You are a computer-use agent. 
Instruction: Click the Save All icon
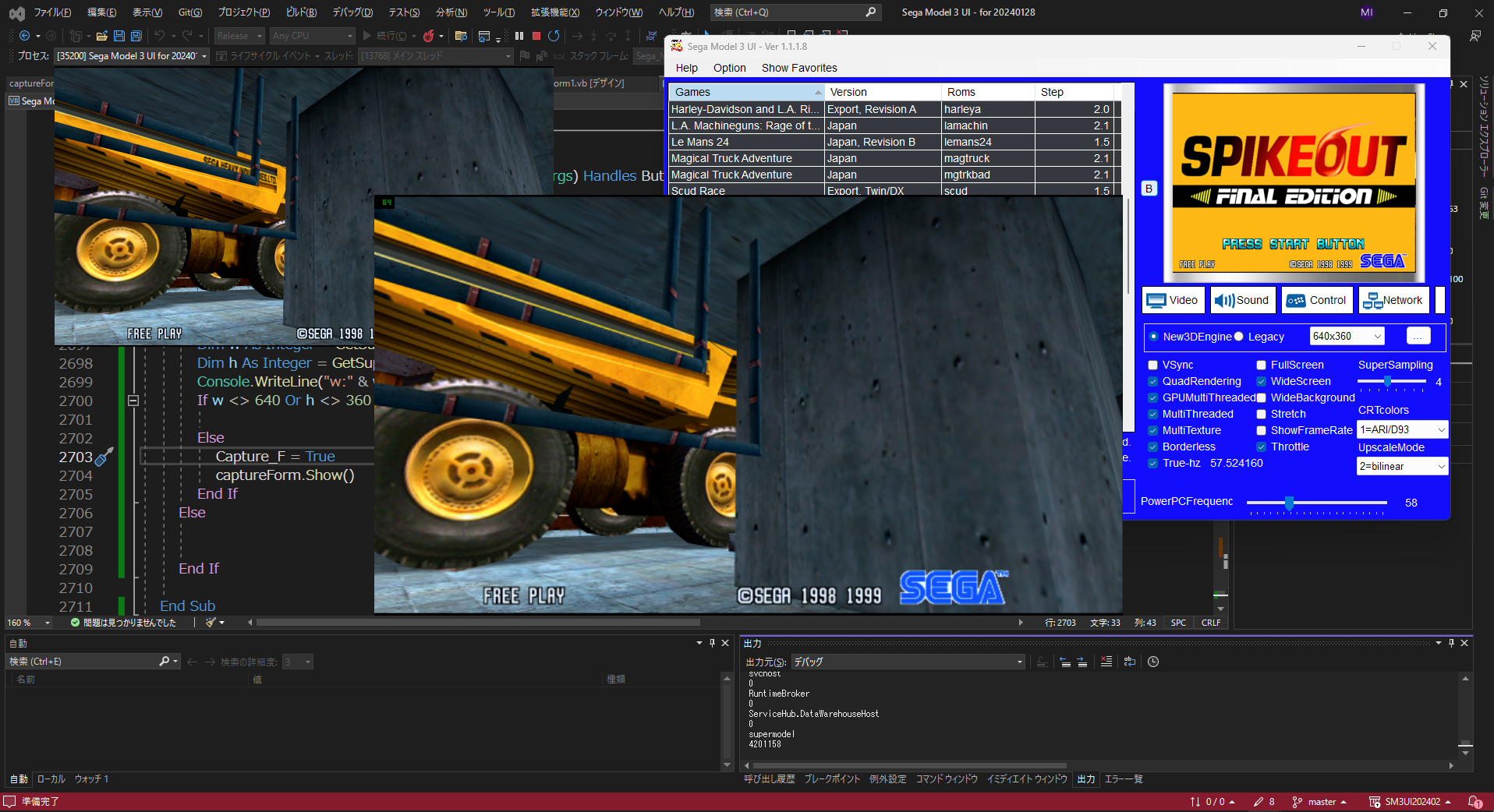[136, 36]
